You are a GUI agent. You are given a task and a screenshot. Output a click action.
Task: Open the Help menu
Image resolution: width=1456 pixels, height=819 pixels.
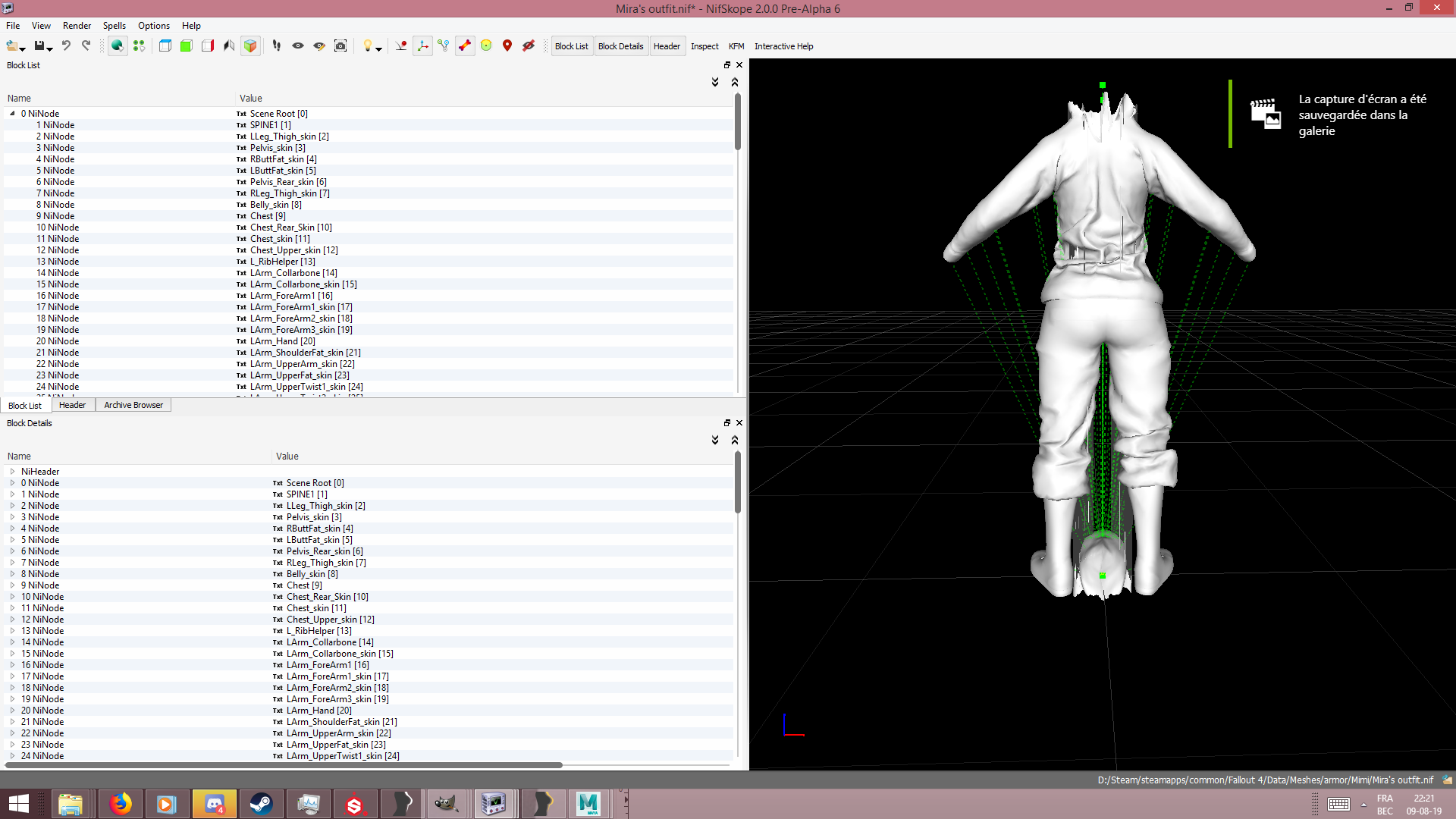(x=191, y=26)
